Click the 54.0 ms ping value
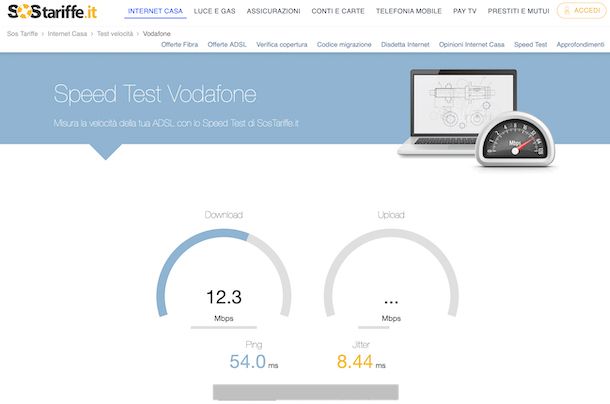This screenshot has width=610, height=404. [254, 362]
